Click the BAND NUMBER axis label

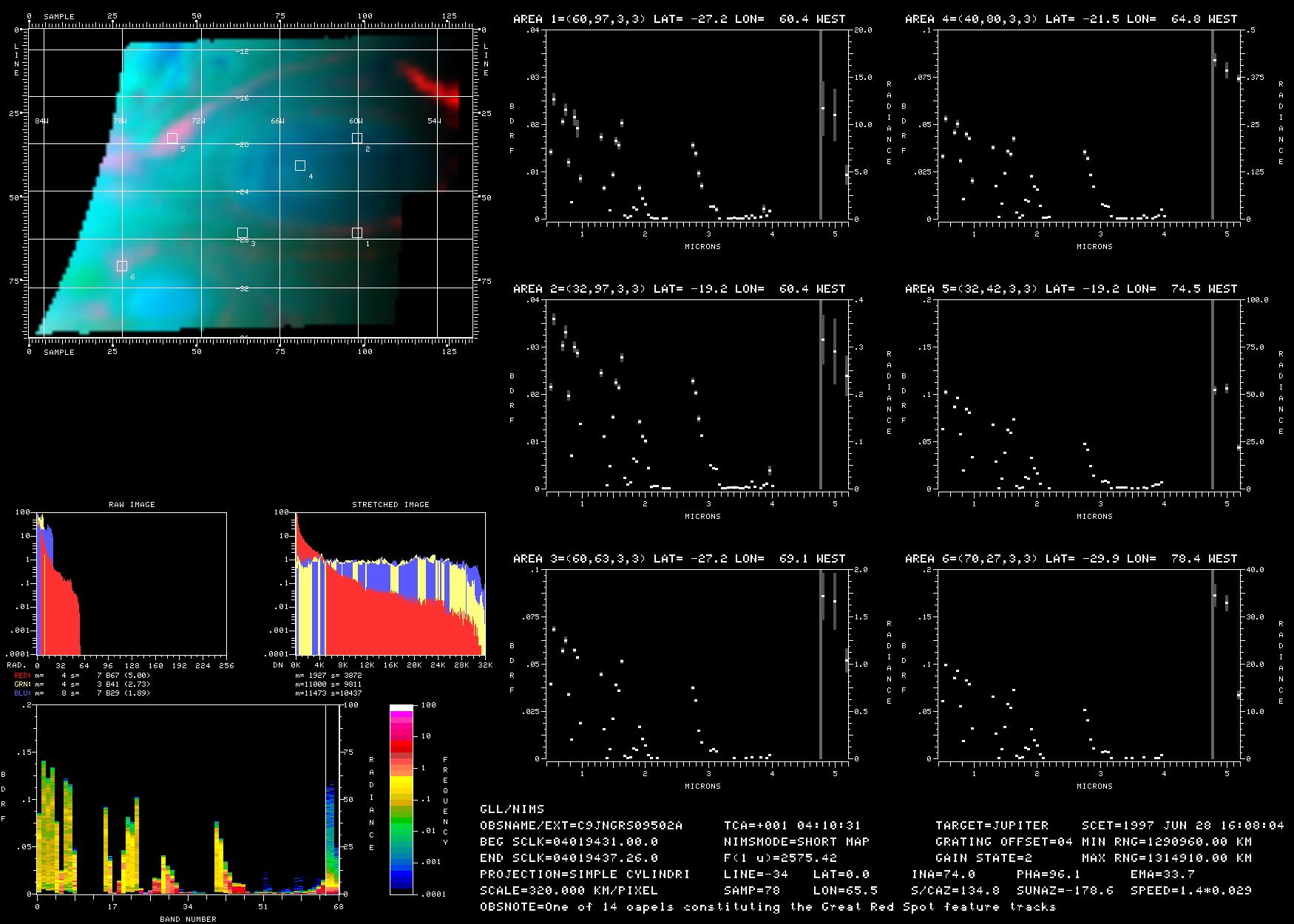coord(188,919)
